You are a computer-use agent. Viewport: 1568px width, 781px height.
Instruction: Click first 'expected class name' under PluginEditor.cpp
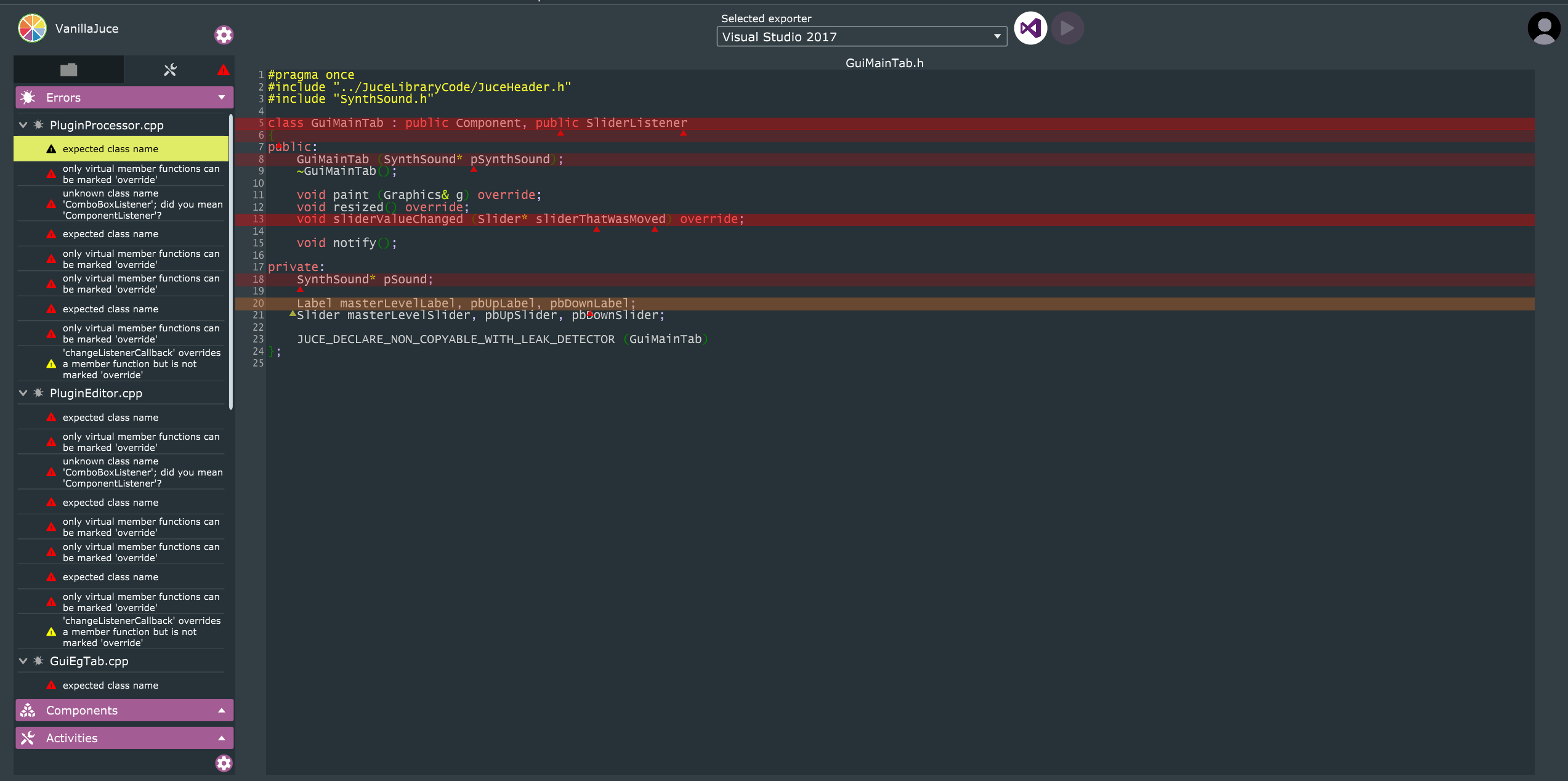121,418
